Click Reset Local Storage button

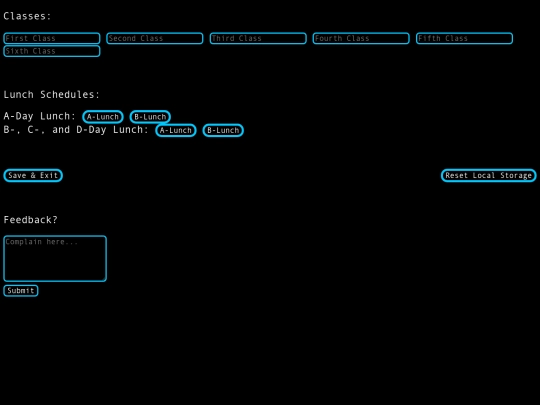click(488, 175)
